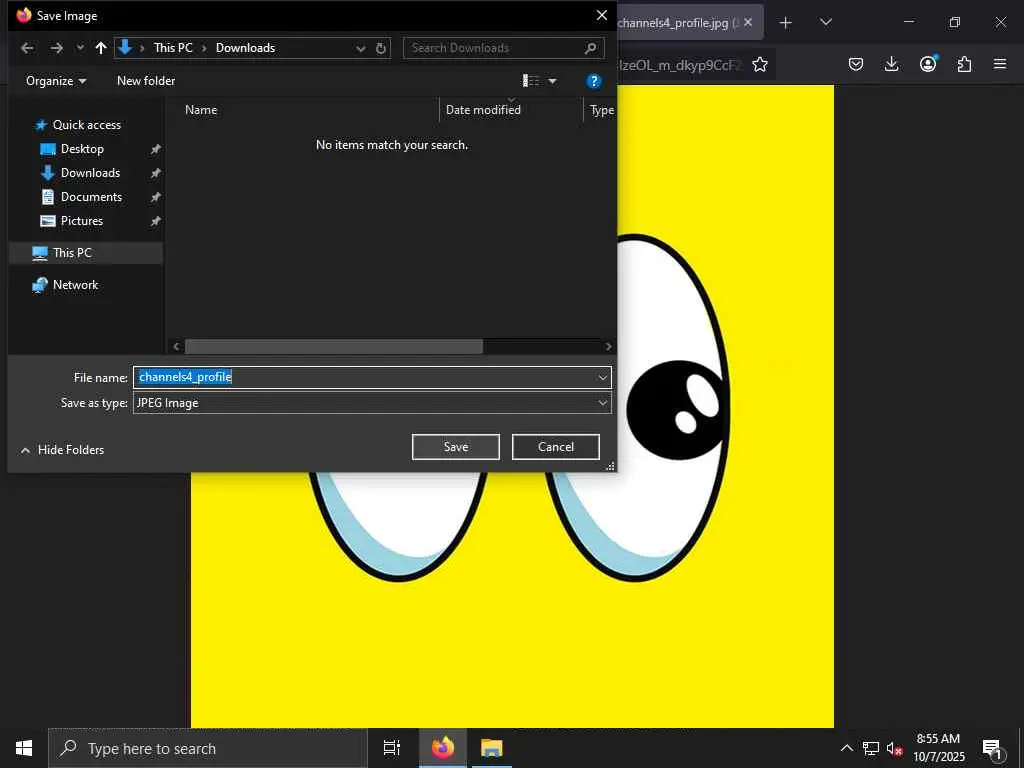Refresh the Downloads folder listing
Viewport: 1024px width, 768px height.
(x=381, y=48)
